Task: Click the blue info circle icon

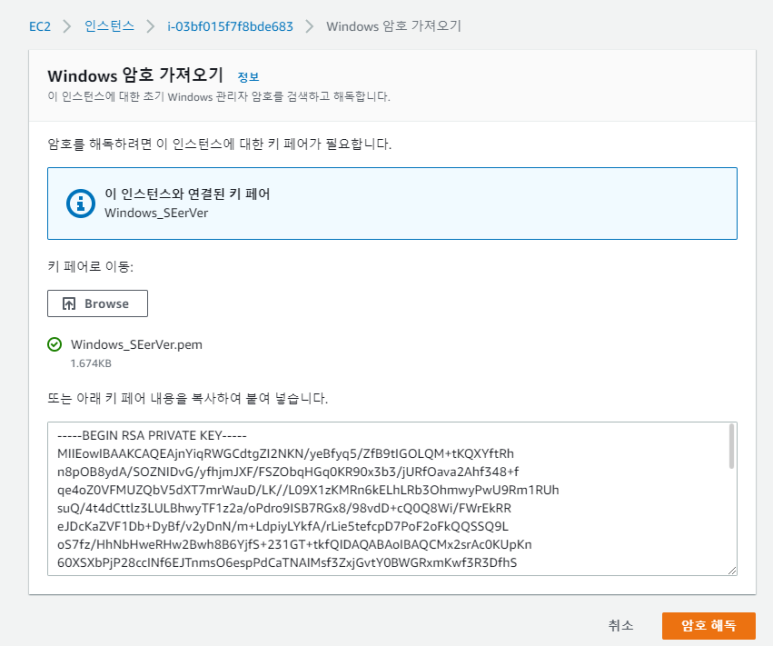Action: 80,203
